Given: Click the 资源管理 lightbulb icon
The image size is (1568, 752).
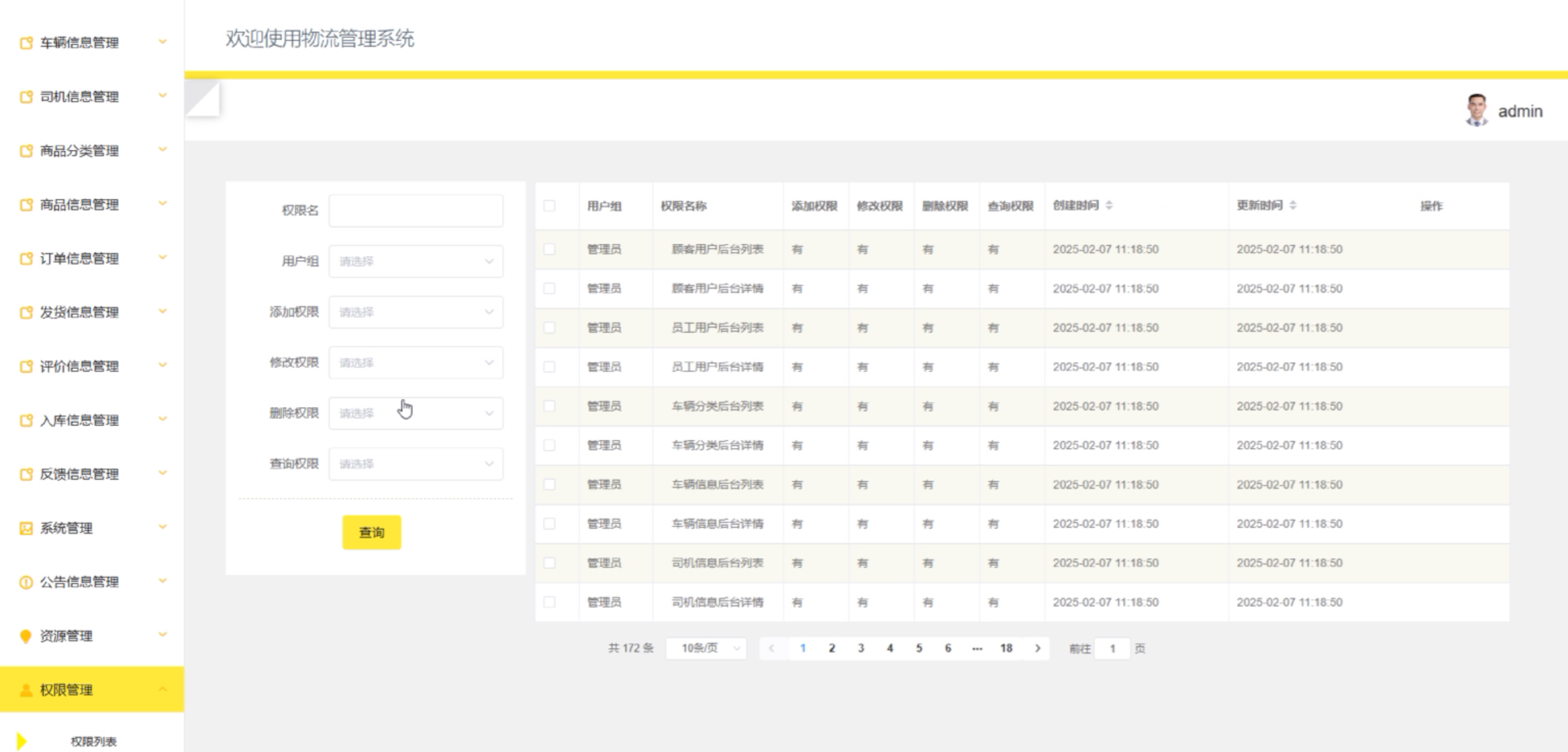Looking at the screenshot, I should click(26, 637).
